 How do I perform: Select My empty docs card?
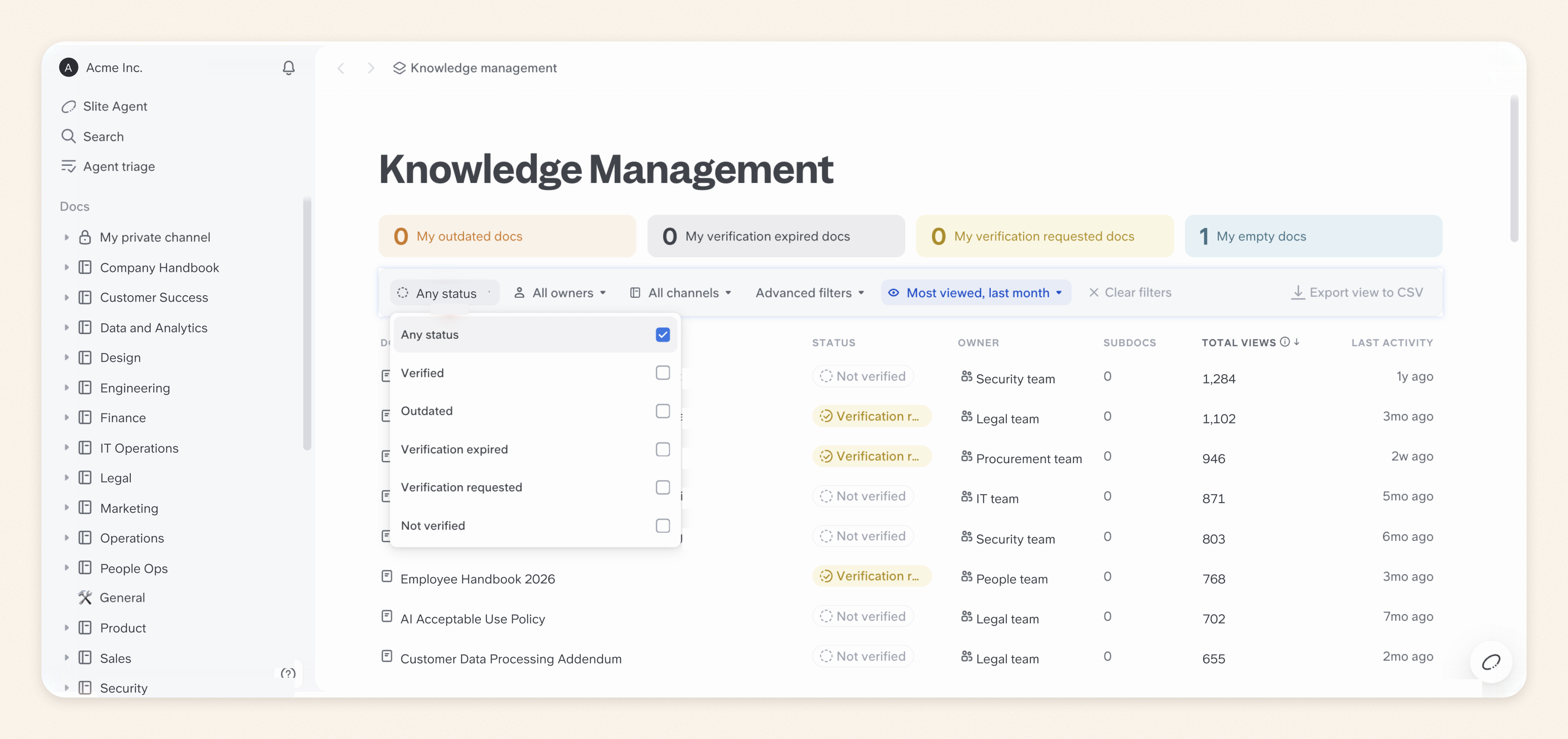click(1314, 236)
